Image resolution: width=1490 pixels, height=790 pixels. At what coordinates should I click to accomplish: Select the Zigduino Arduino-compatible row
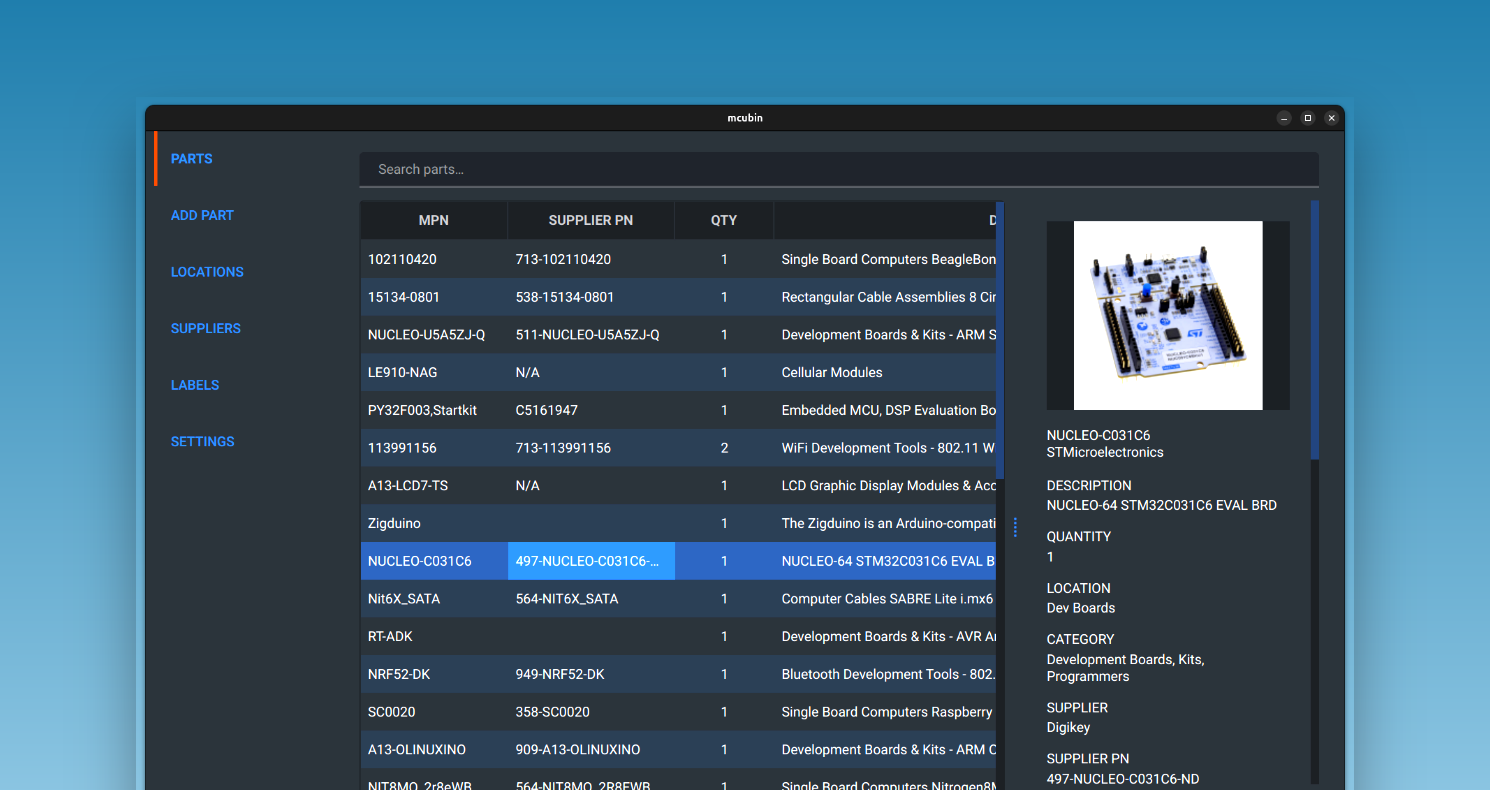[434, 523]
